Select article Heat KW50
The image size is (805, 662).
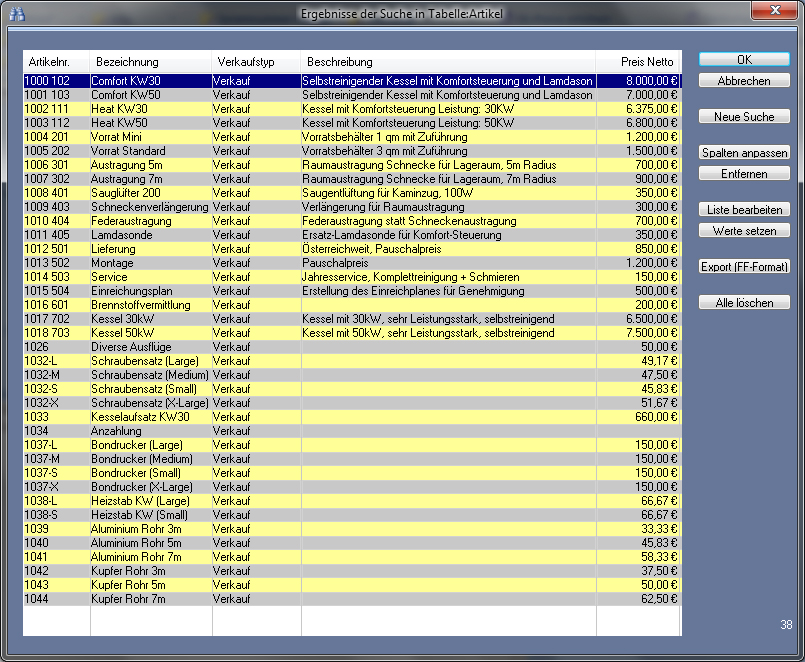(352, 123)
